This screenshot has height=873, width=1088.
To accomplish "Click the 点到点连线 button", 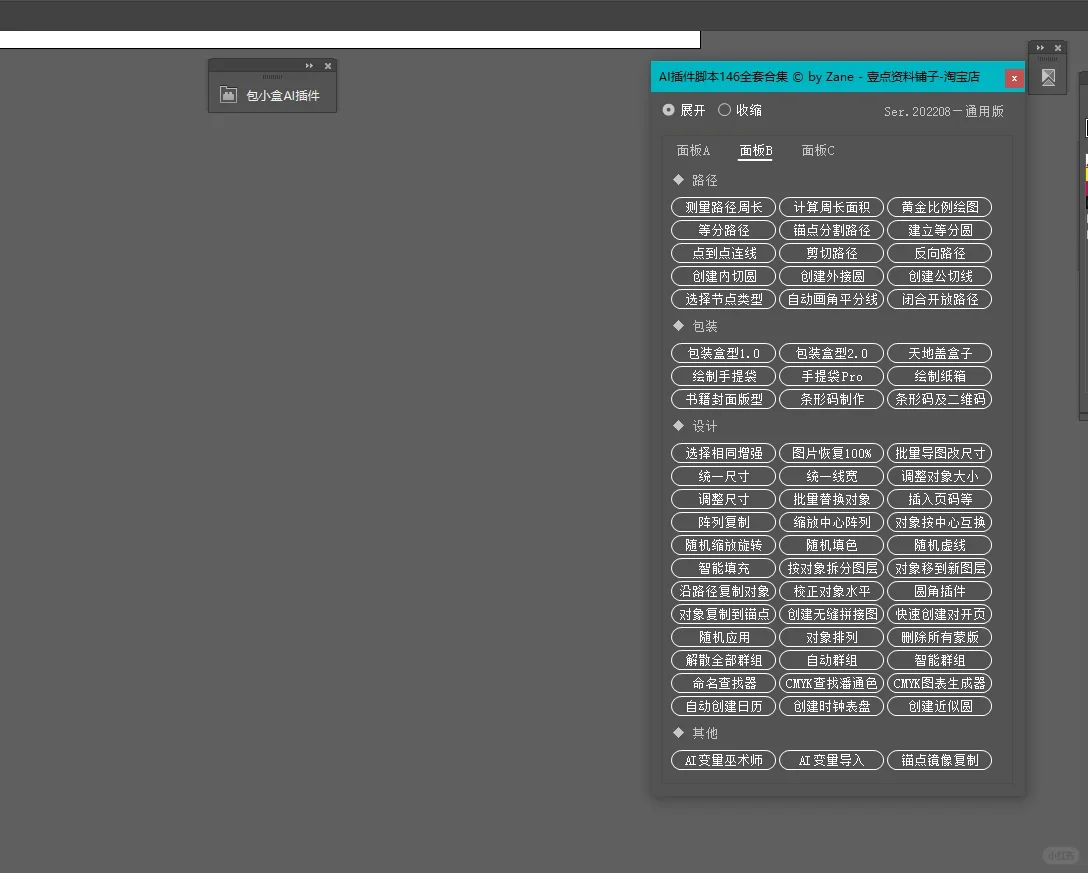I will pyautogui.click(x=724, y=253).
